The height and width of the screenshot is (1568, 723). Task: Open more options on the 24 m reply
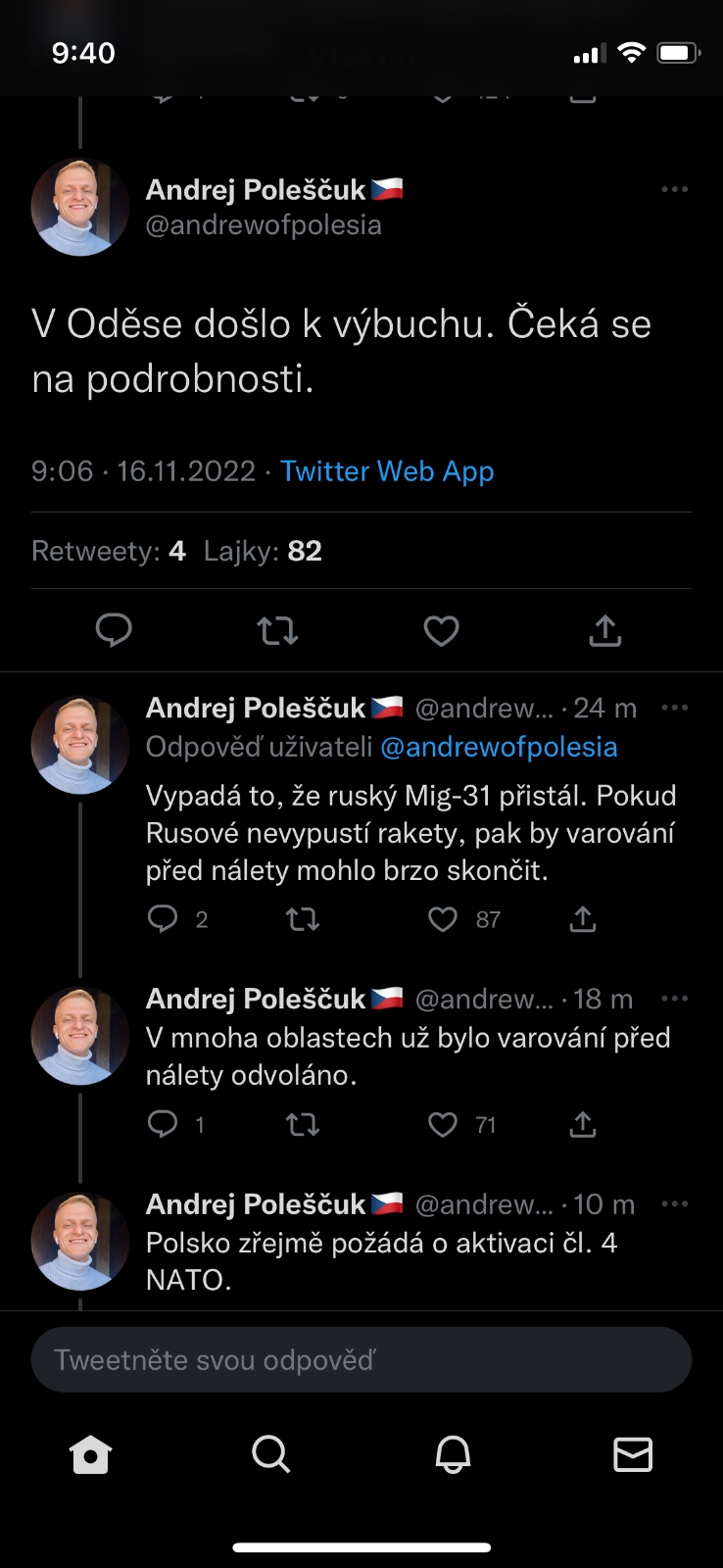coord(674,708)
